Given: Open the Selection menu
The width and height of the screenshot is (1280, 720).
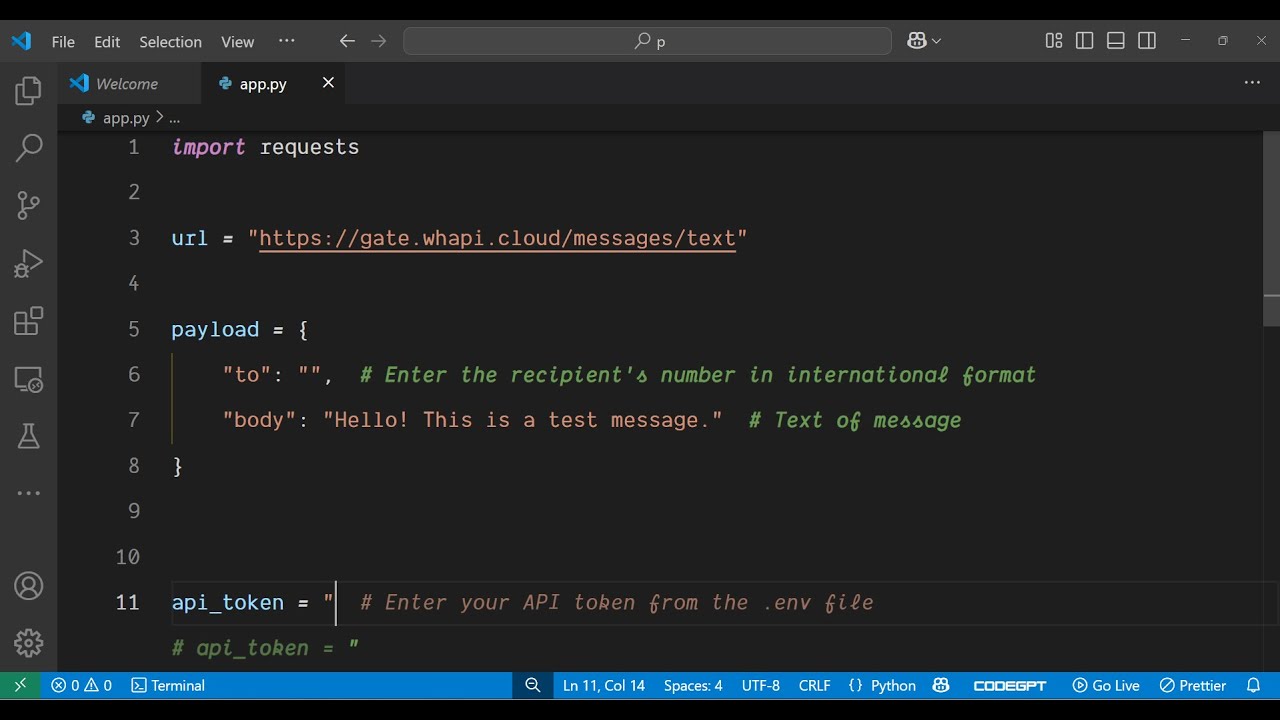Looking at the screenshot, I should coord(170,41).
